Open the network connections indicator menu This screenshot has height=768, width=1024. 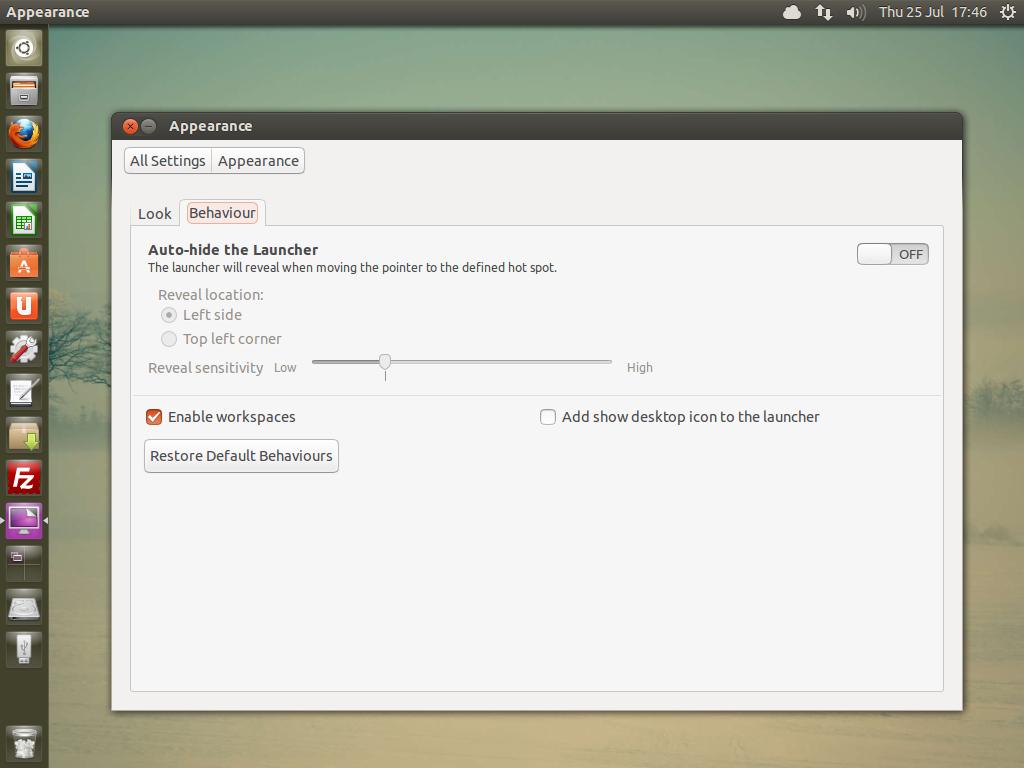tap(823, 12)
